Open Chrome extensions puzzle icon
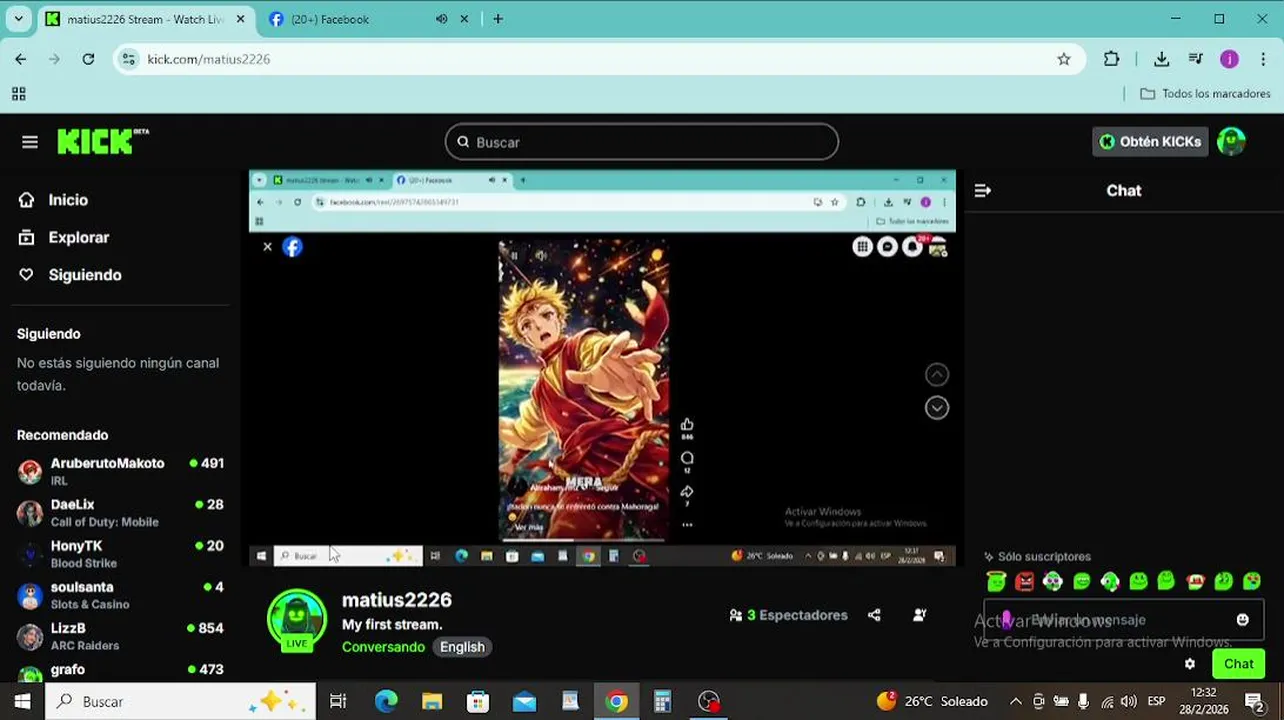The height and width of the screenshot is (720, 1284). click(1111, 59)
